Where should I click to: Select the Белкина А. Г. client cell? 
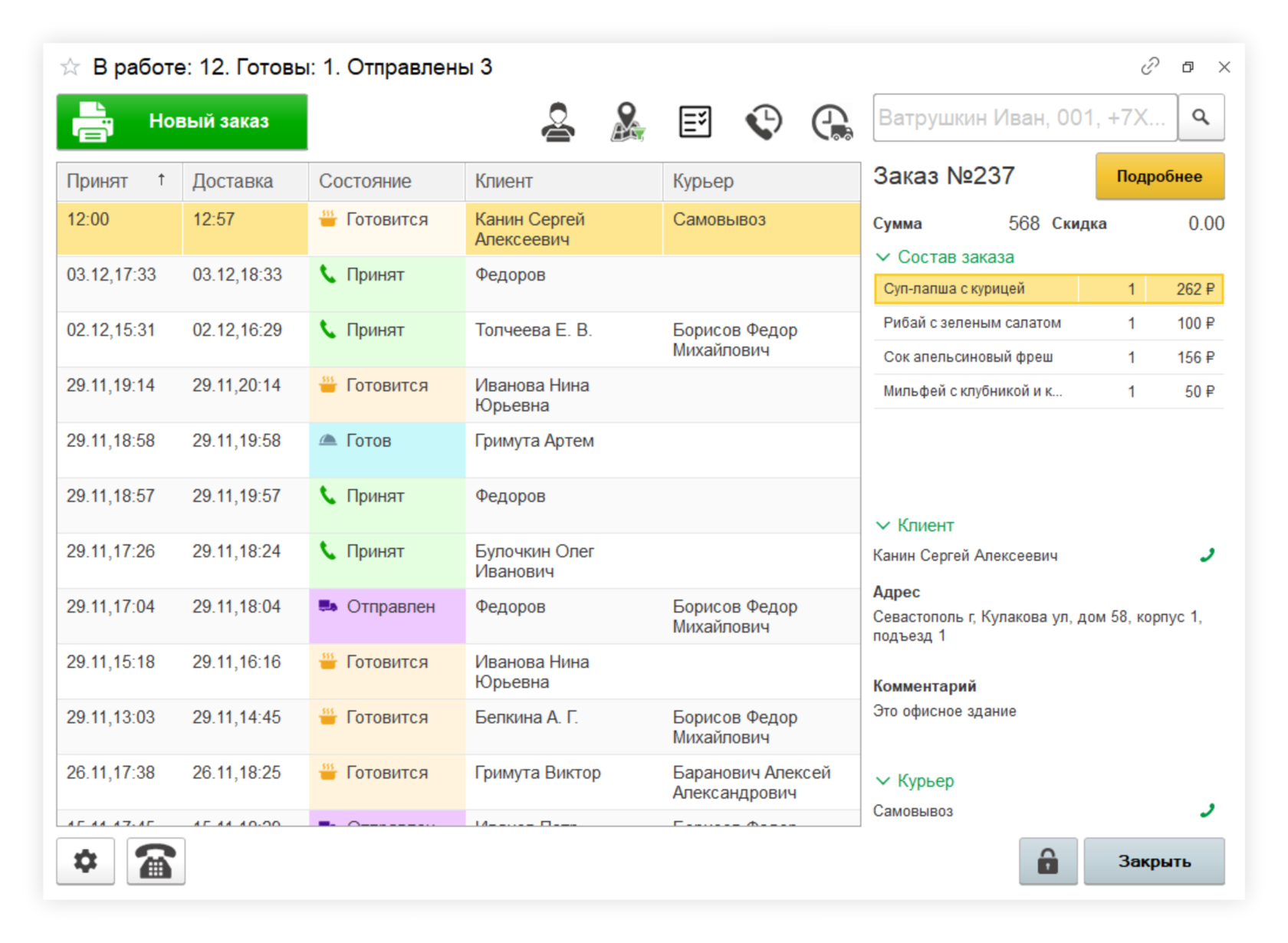564,727
